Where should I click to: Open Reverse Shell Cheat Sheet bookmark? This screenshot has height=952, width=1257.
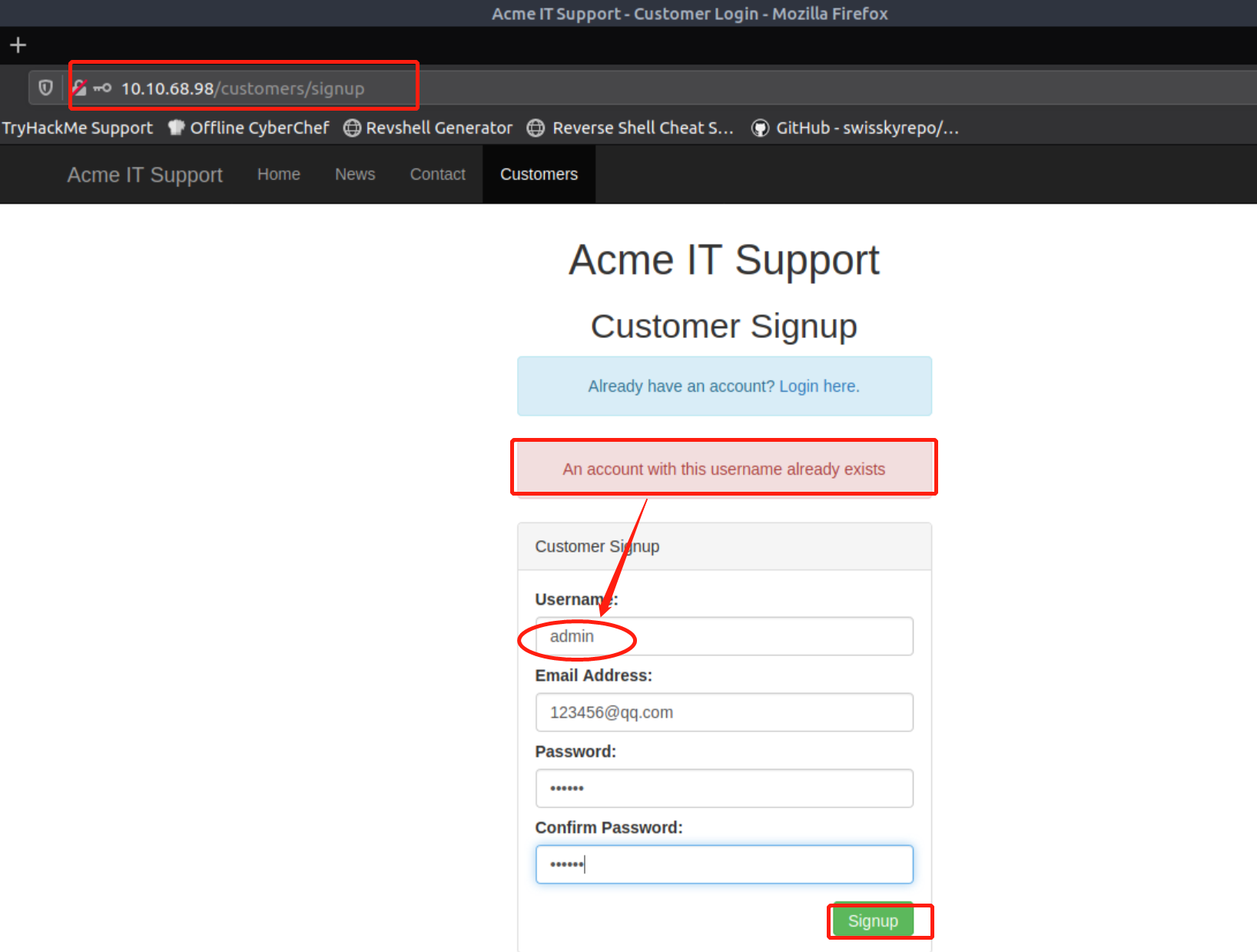[631, 128]
